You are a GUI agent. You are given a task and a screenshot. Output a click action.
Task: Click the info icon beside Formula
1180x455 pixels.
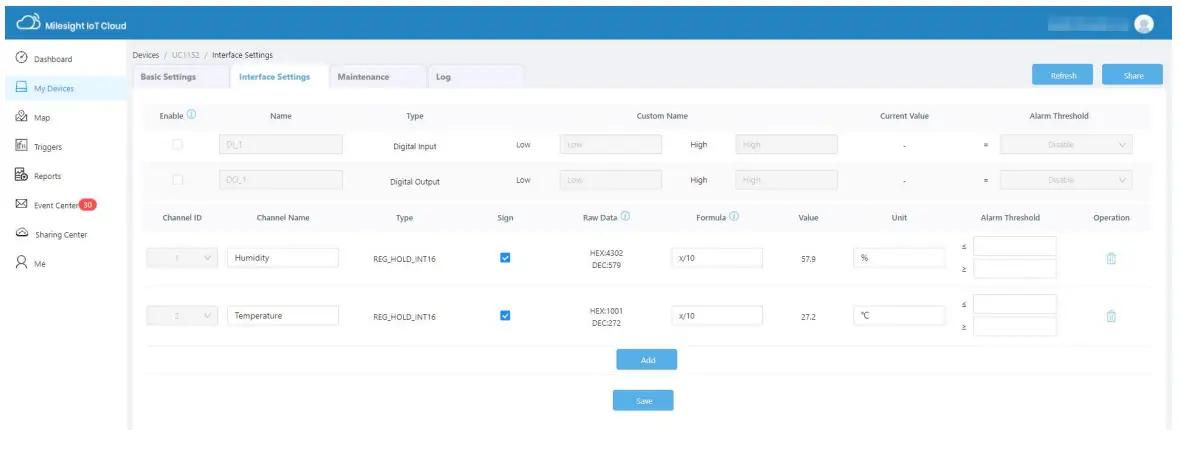click(x=734, y=217)
